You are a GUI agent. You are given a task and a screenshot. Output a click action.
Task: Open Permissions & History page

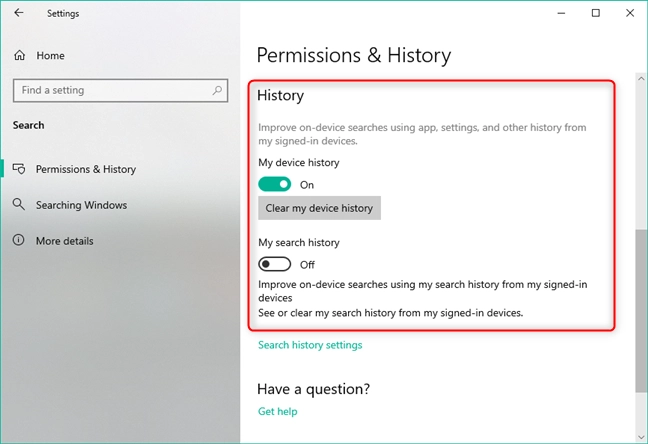[86, 169]
